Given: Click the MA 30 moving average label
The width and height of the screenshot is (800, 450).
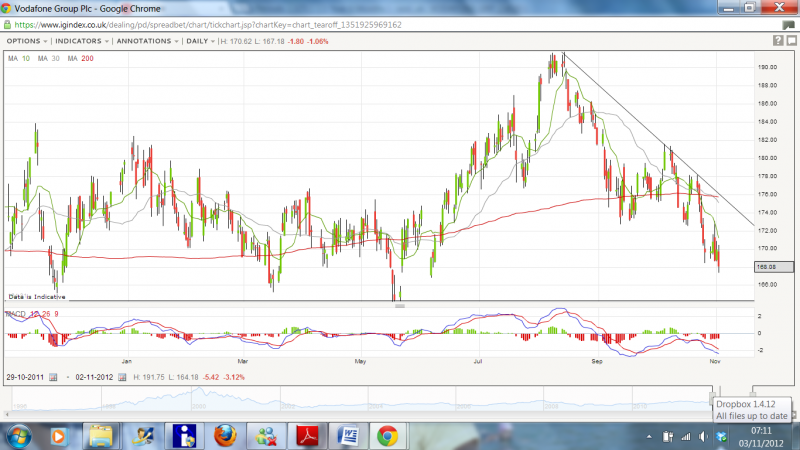Looking at the screenshot, I should click(49, 59).
